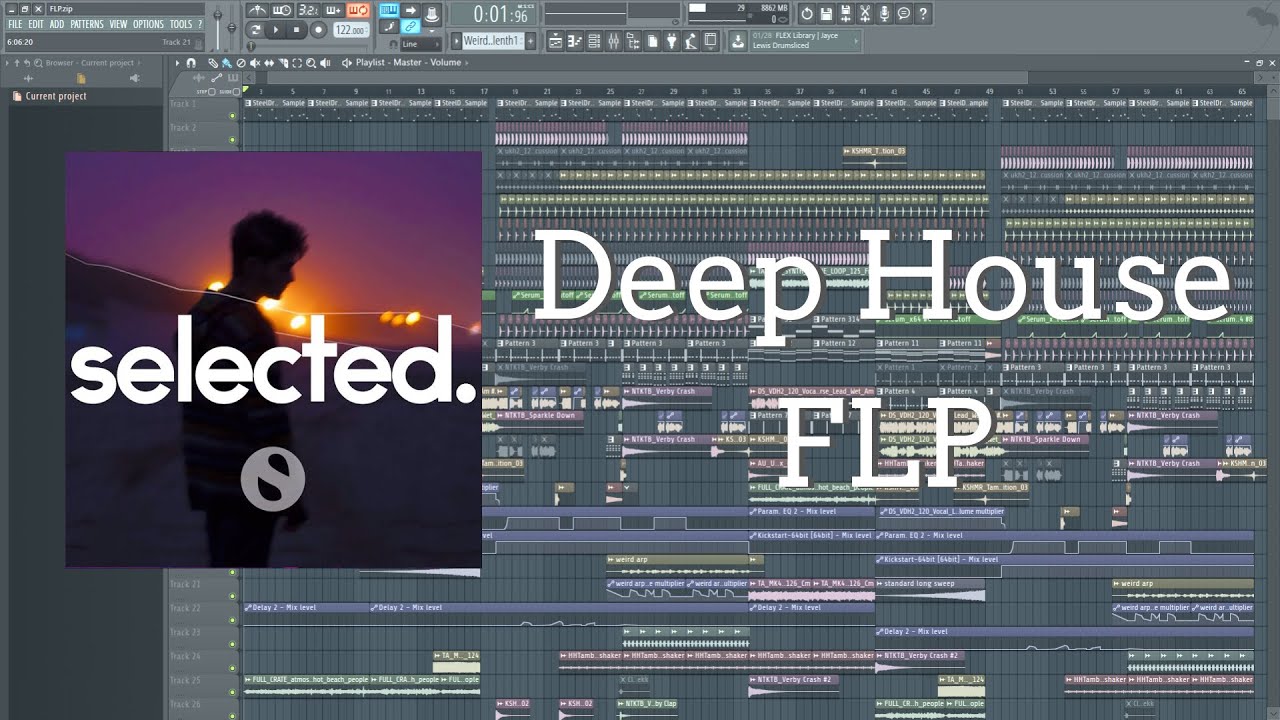
Task: Open the Playlist window icon
Action: click(555, 41)
